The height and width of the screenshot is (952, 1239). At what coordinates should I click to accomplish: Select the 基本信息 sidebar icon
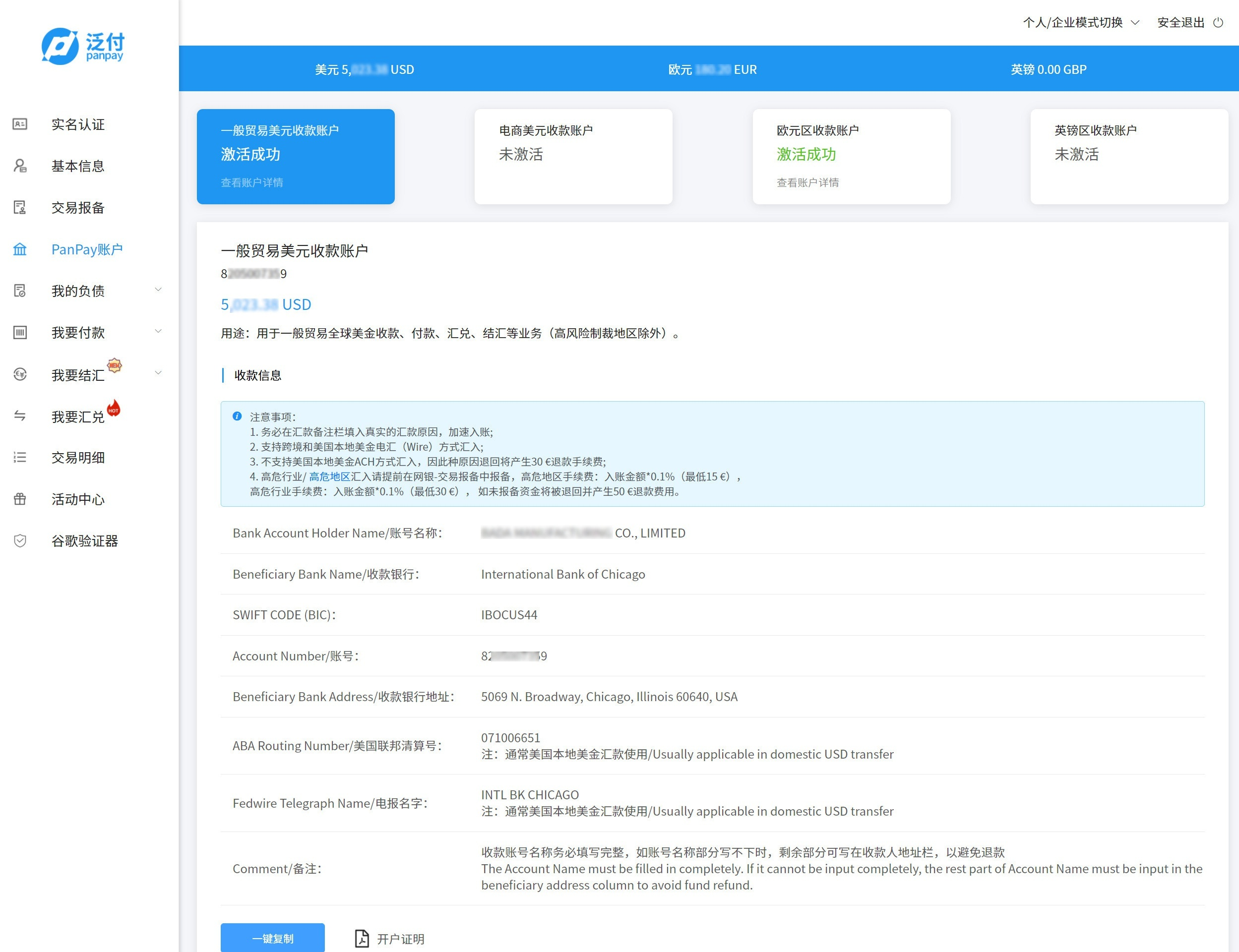[x=20, y=166]
